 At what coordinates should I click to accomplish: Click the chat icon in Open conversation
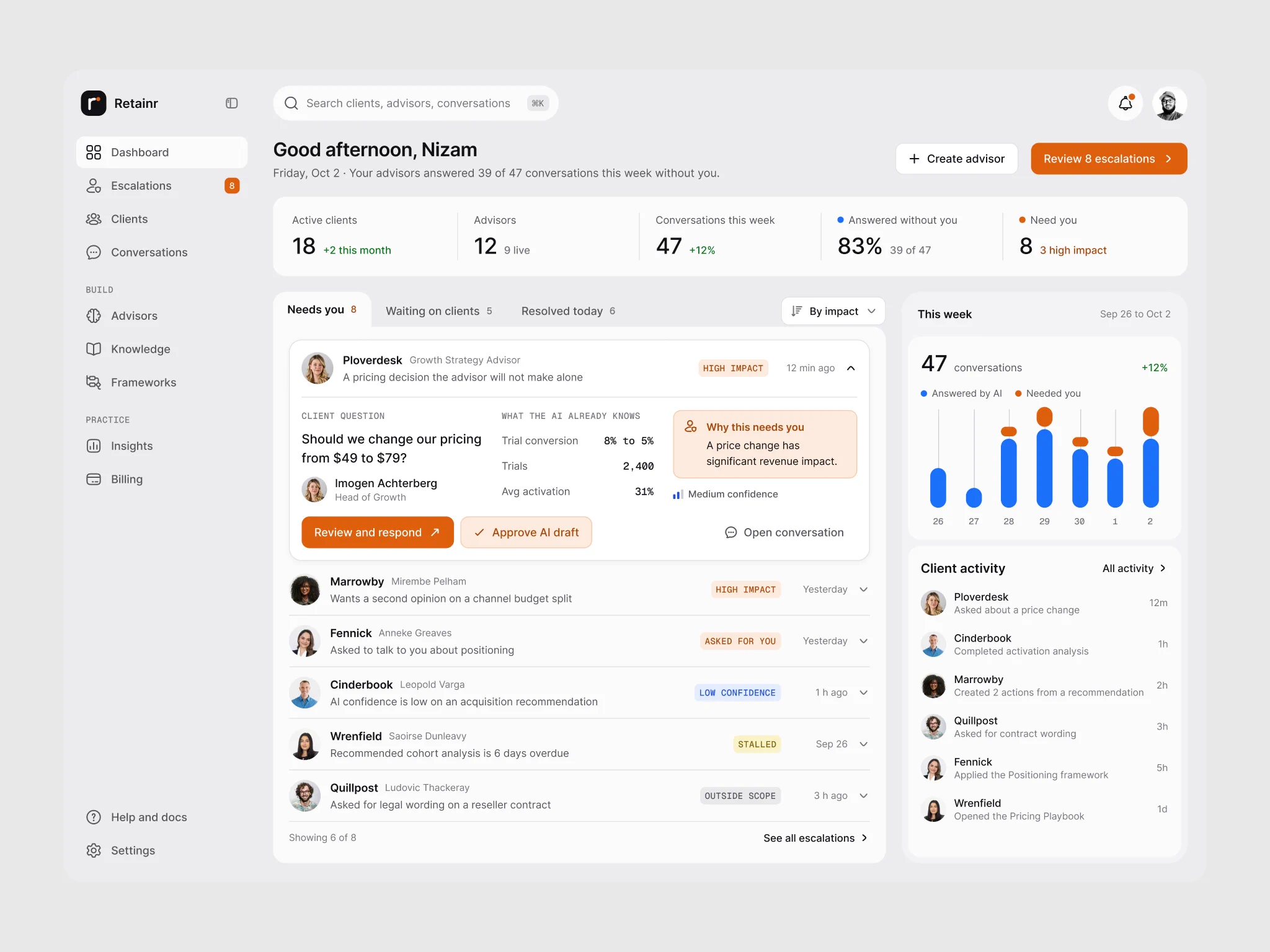pyautogui.click(x=731, y=532)
